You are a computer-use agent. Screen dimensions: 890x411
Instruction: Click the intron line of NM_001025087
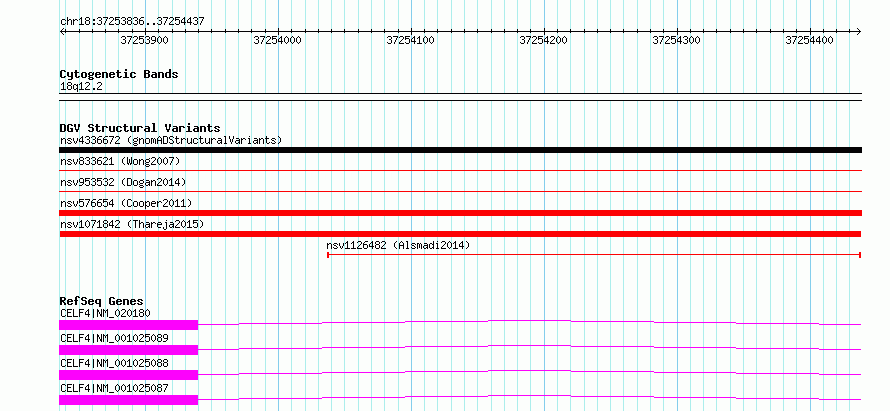(x=530, y=396)
